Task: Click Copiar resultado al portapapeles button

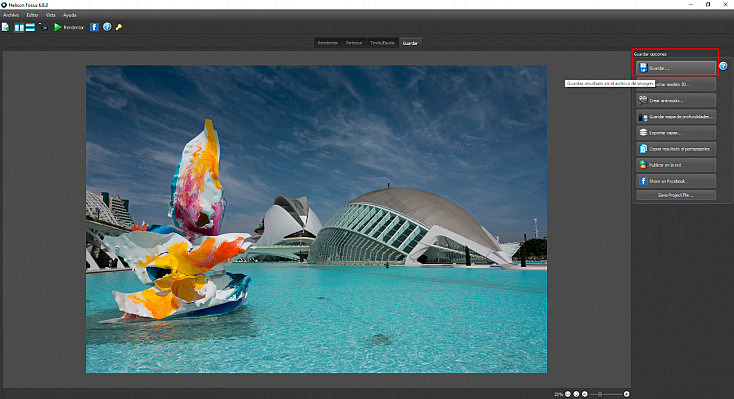Action: pyautogui.click(x=676, y=149)
